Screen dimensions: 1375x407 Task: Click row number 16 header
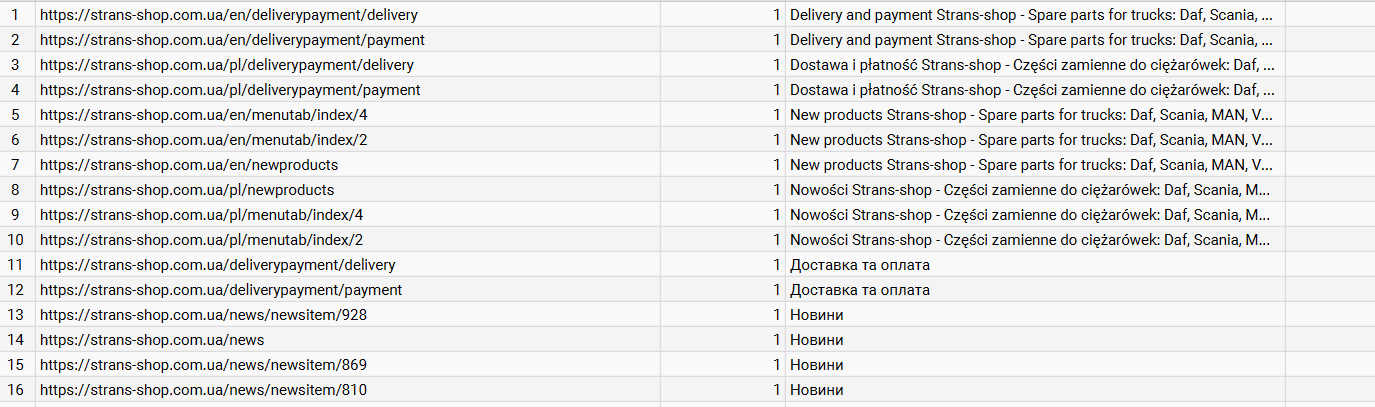(x=15, y=390)
